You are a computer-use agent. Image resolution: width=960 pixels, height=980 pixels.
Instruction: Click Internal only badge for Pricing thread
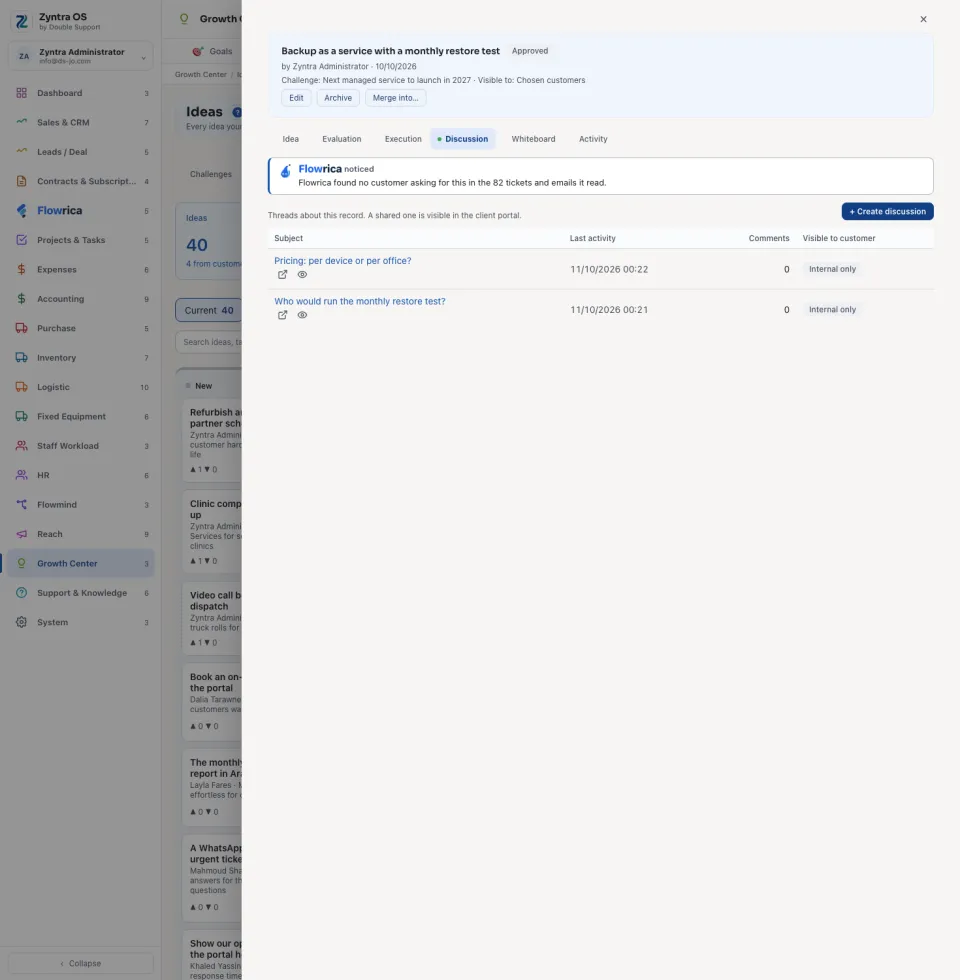[832, 269]
